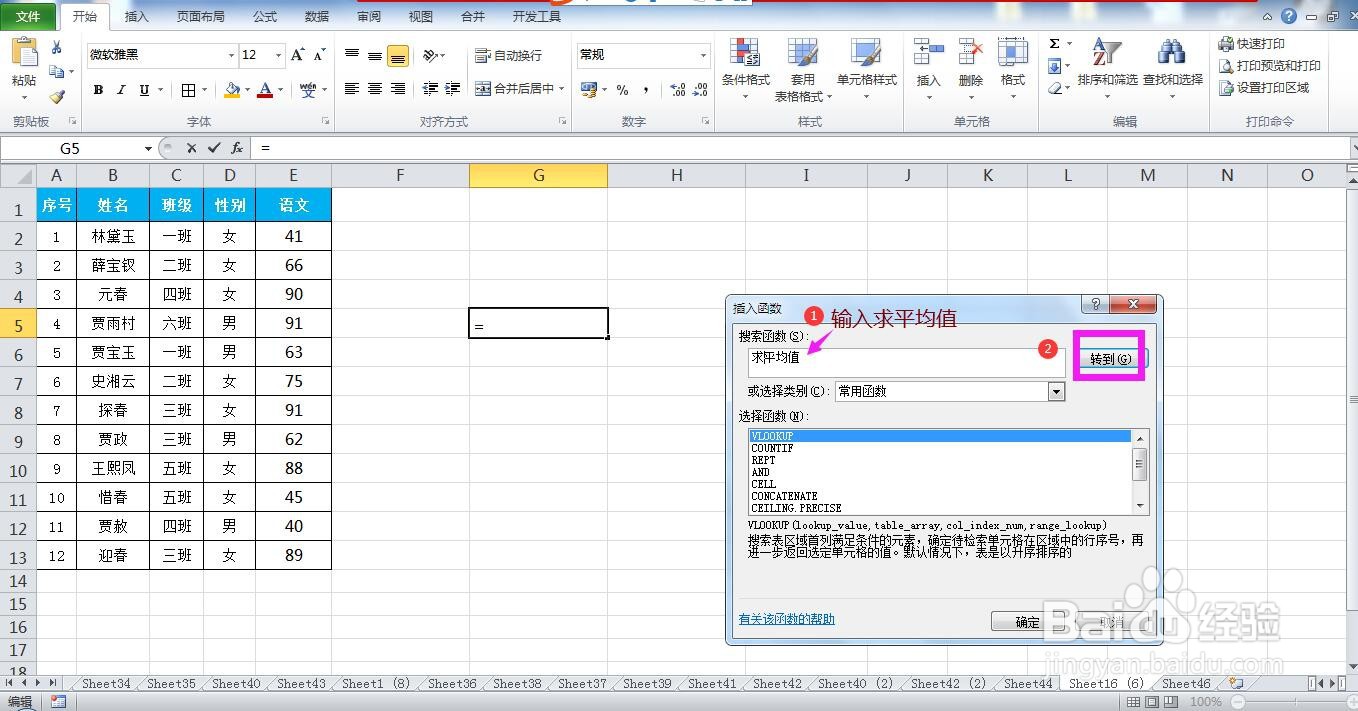Viewport: 1358px width, 711px height.
Task: Toggle Bold formatting
Action: pyautogui.click(x=98, y=90)
